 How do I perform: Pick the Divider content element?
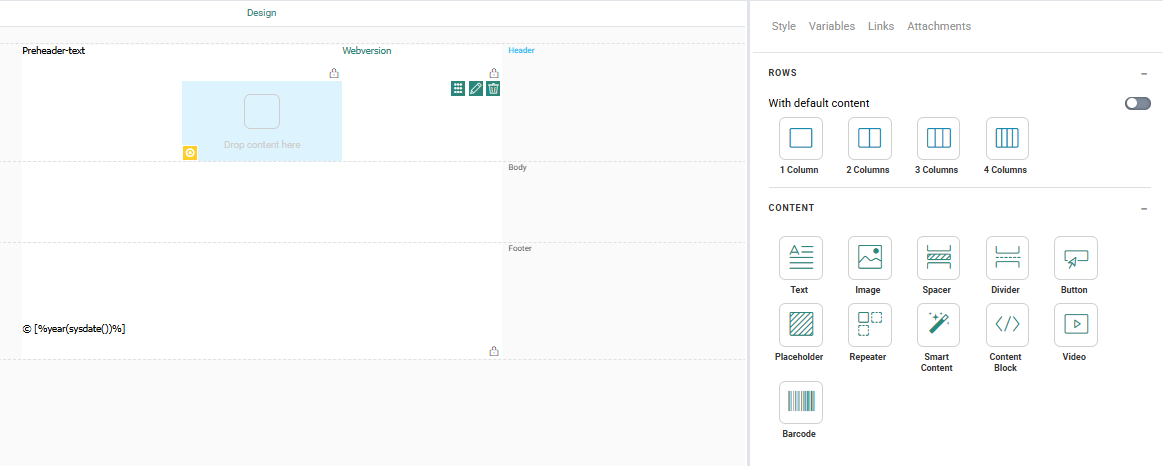[1007, 258]
